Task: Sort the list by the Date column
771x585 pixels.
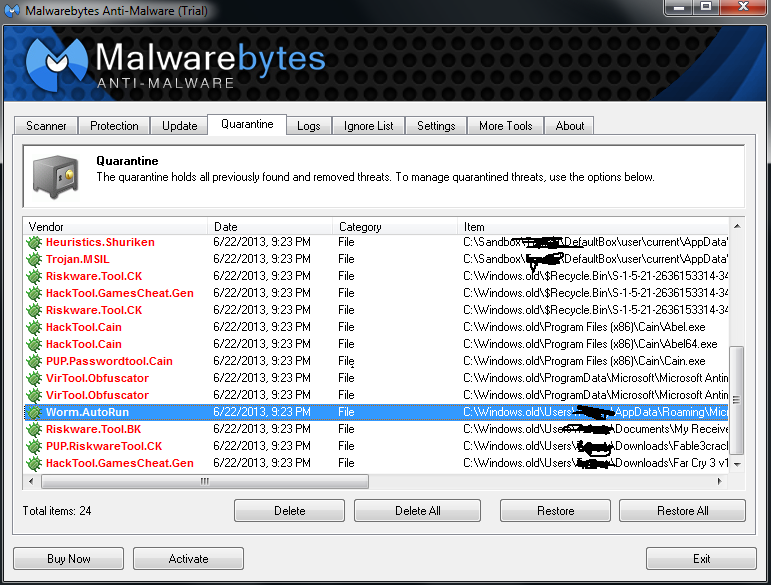Action: (x=270, y=227)
